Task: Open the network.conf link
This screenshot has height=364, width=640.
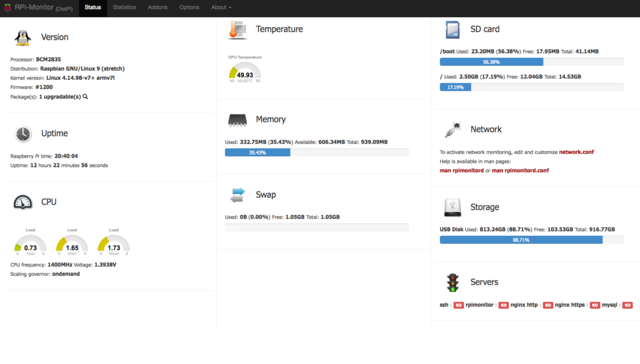Action: click(x=576, y=152)
